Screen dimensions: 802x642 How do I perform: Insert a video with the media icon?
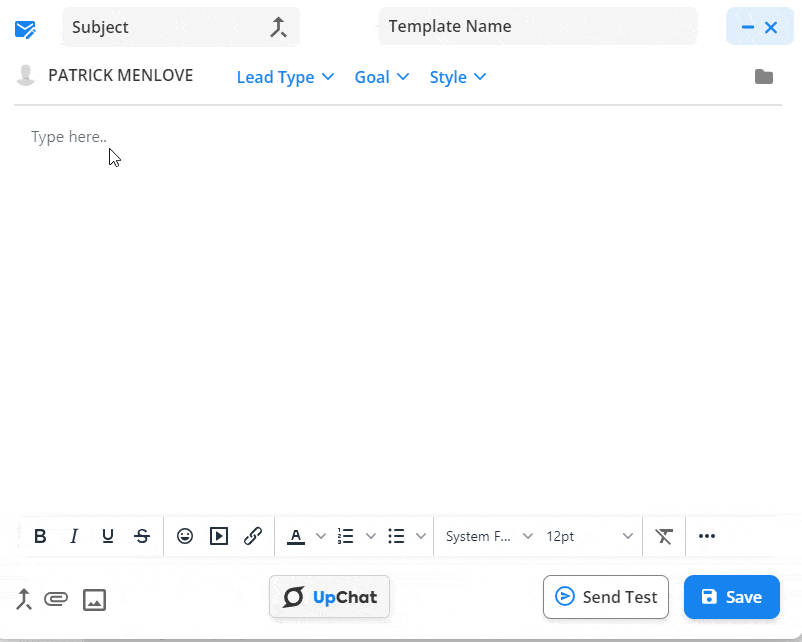219,536
